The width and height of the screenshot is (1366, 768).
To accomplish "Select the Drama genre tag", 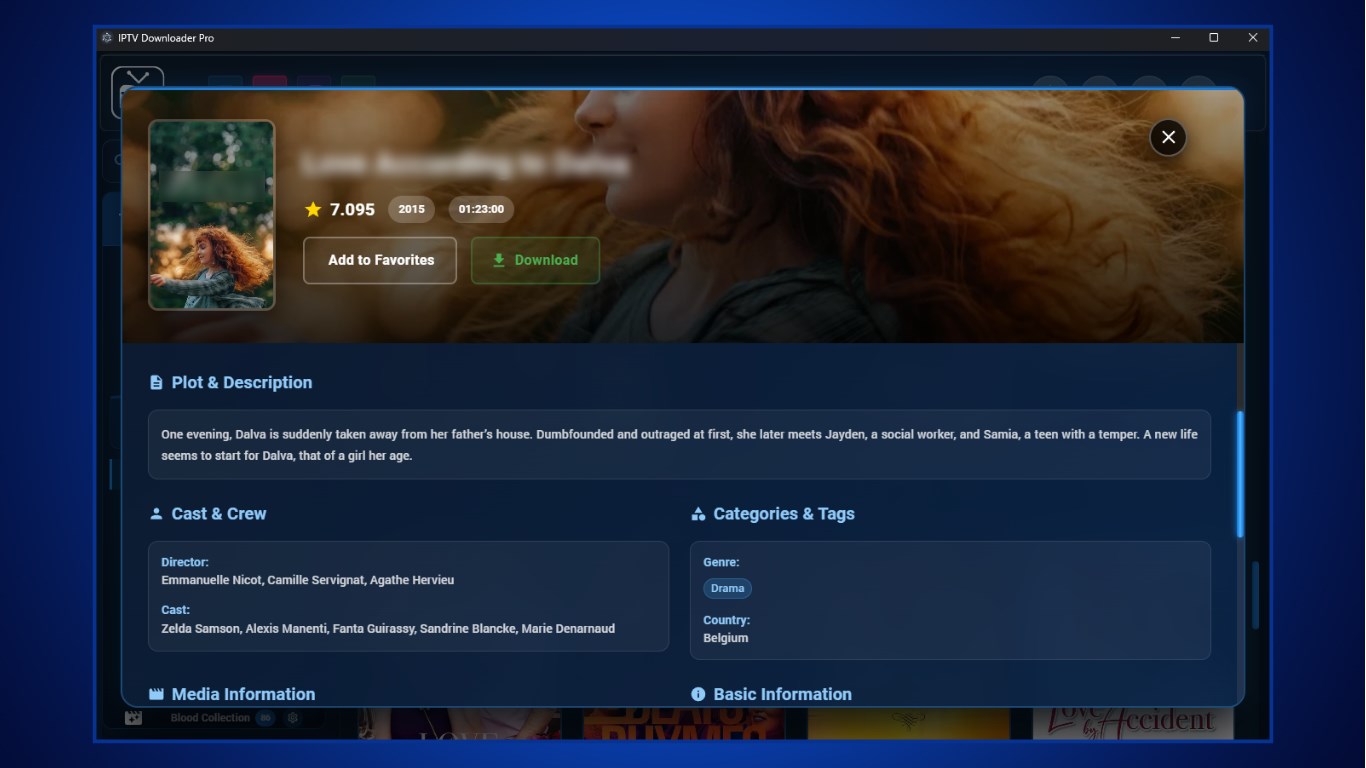I will 727,588.
